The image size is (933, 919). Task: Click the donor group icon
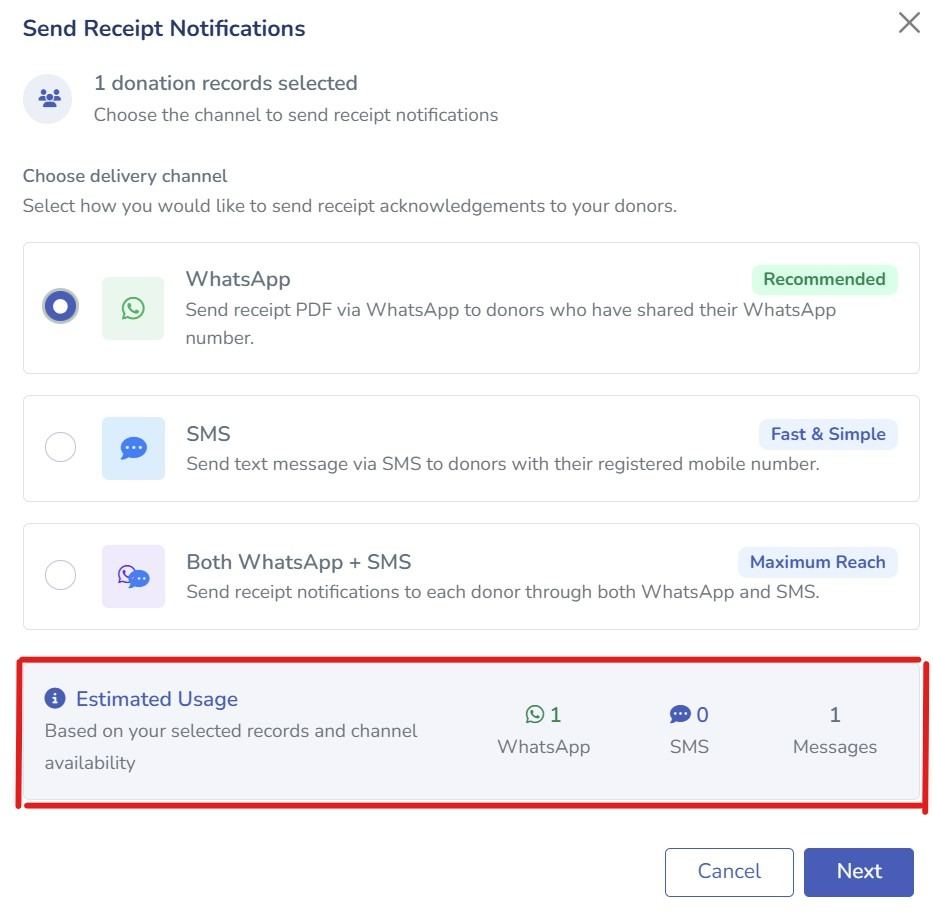[x=49, y=98]
